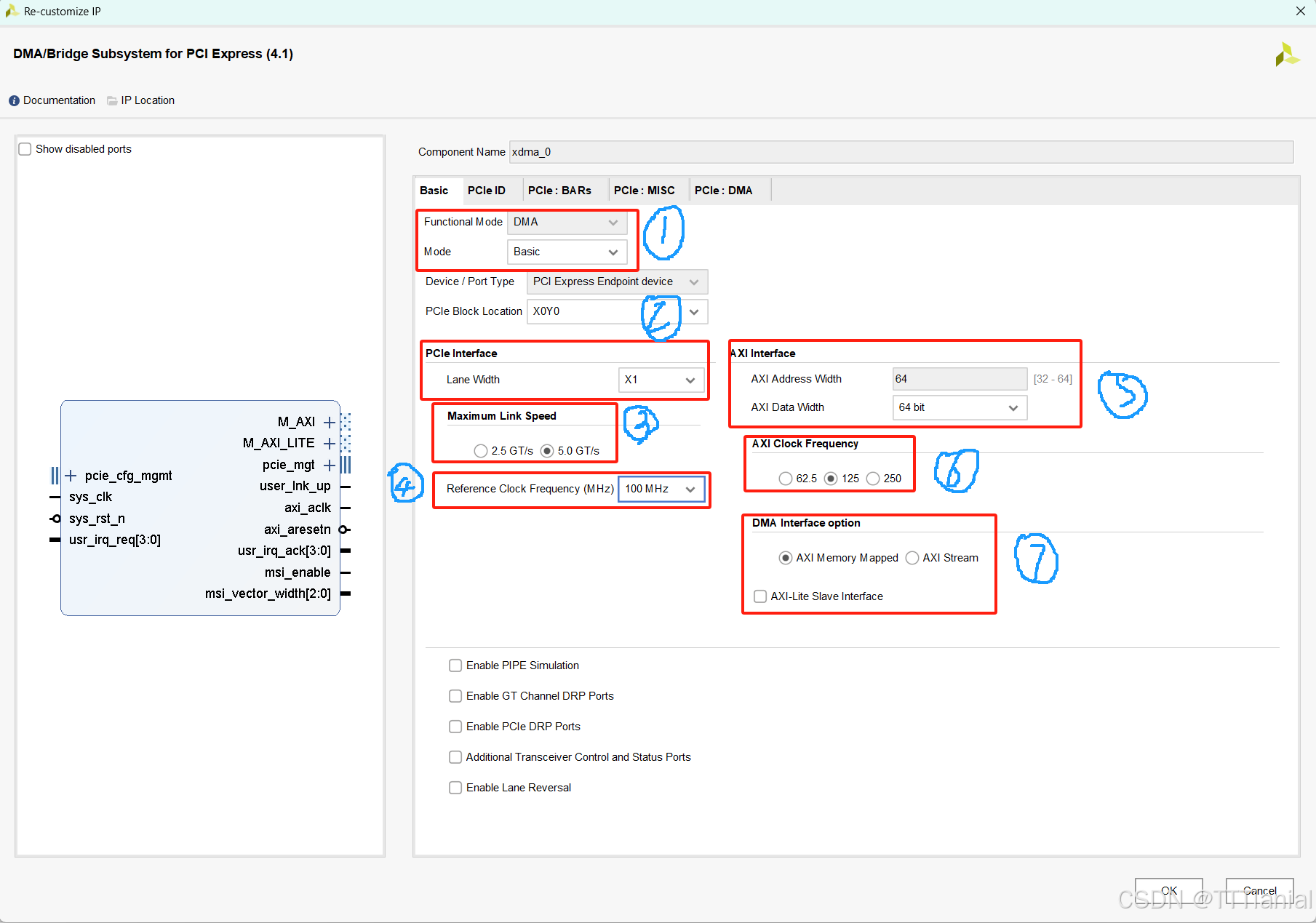Click the axi_aresetn port label
The image size is (1316, 923).
click(x=298, y=530)
